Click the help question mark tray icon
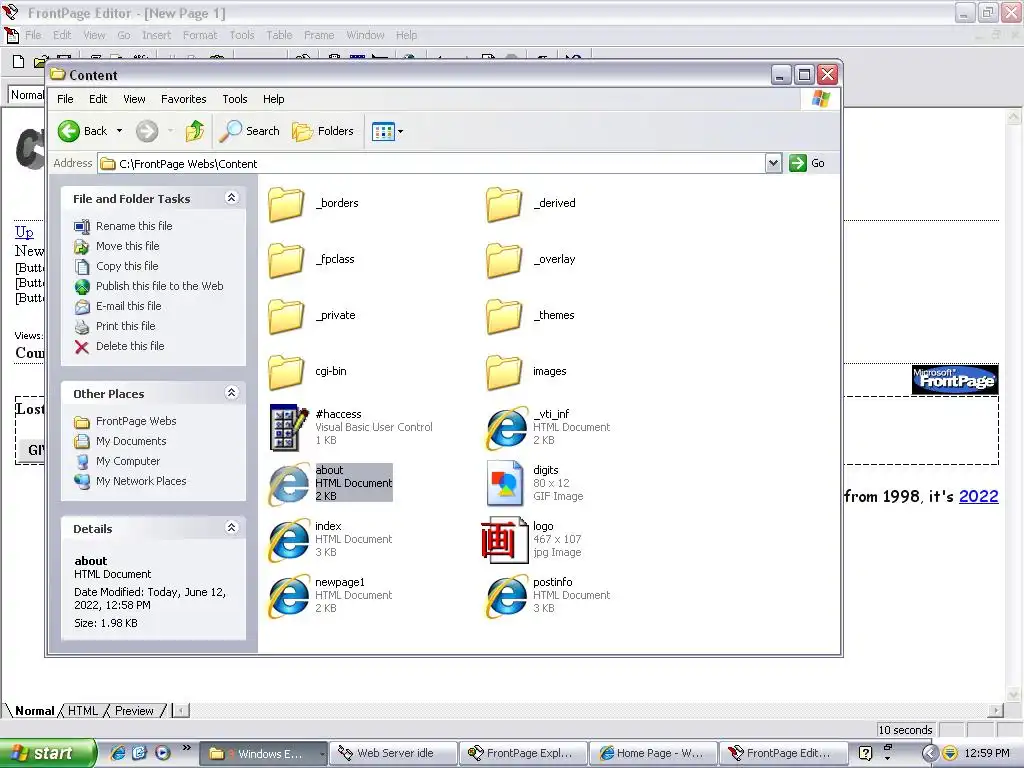This screenshot has width=1024, height=768. [866, 754]
